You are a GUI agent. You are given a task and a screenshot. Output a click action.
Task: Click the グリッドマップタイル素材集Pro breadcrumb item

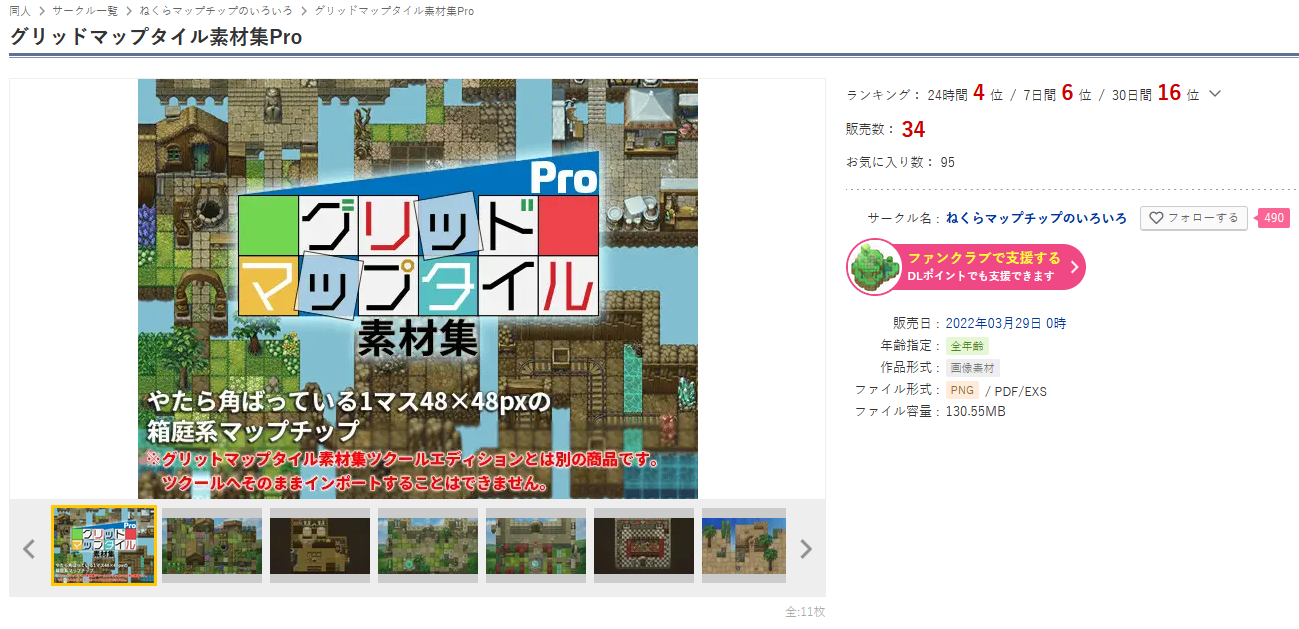click(x=394, y=11)
